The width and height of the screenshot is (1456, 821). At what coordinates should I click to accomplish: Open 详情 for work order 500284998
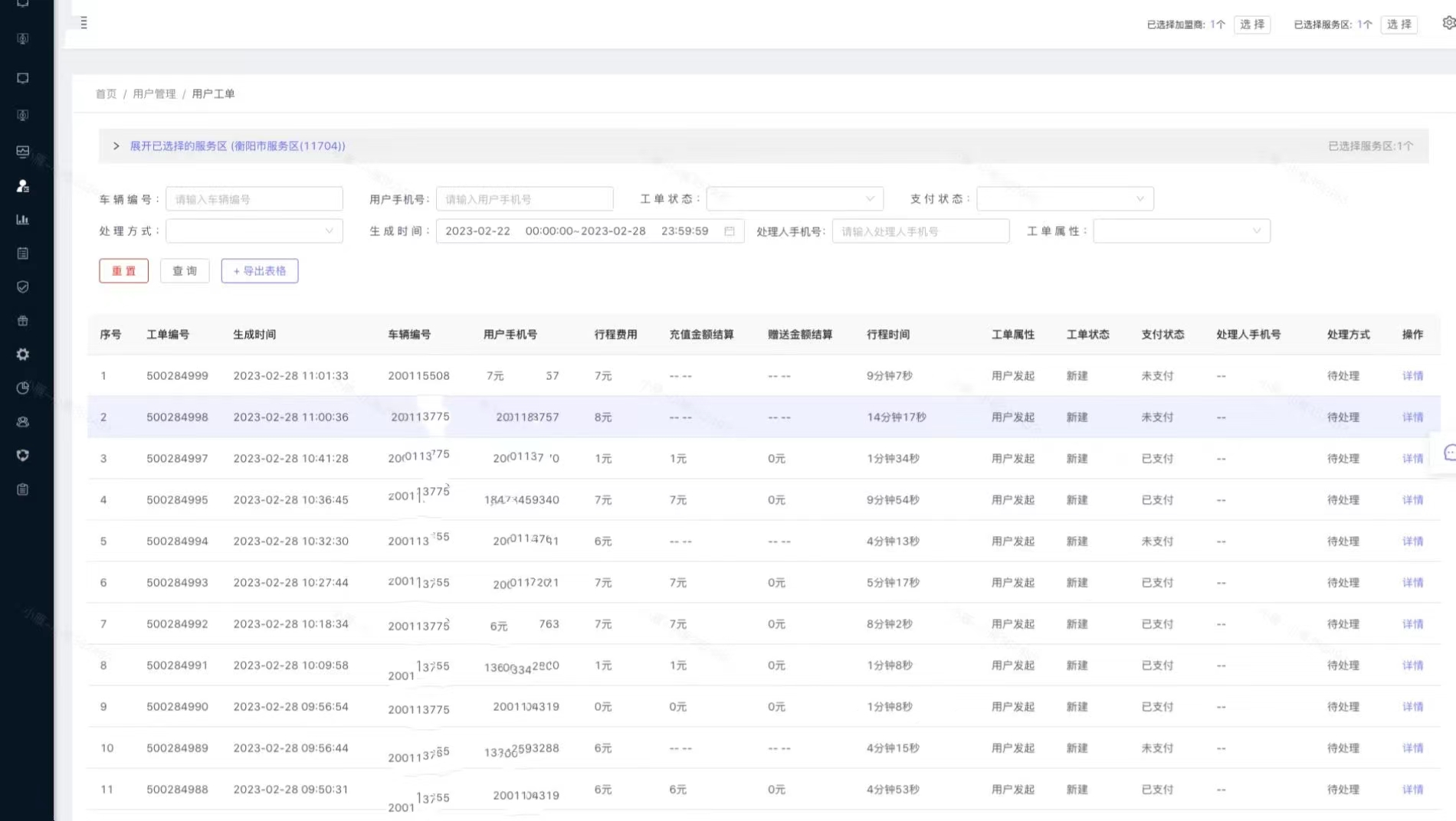(1412, 417)
